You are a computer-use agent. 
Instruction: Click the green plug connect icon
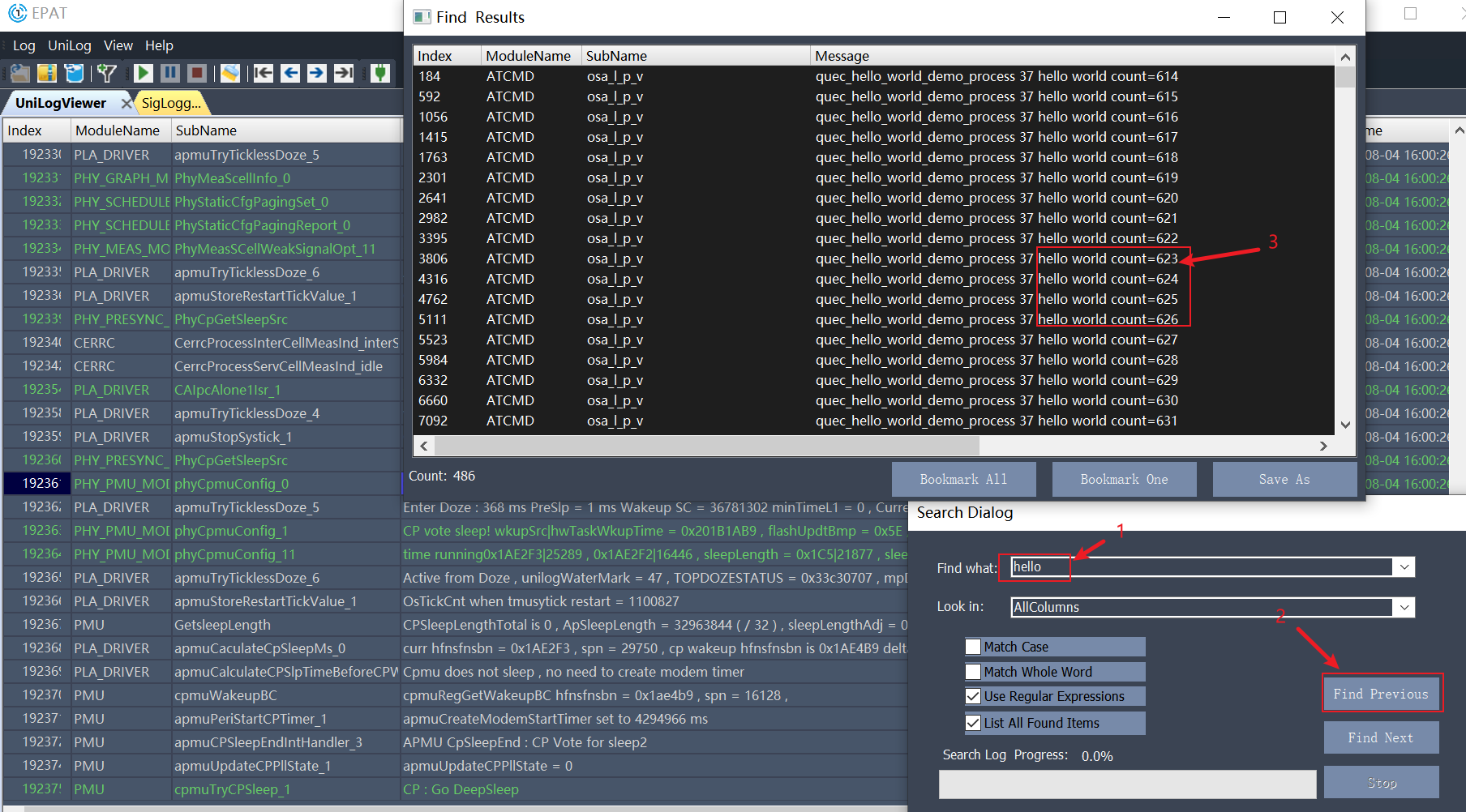tap(379, 73)
